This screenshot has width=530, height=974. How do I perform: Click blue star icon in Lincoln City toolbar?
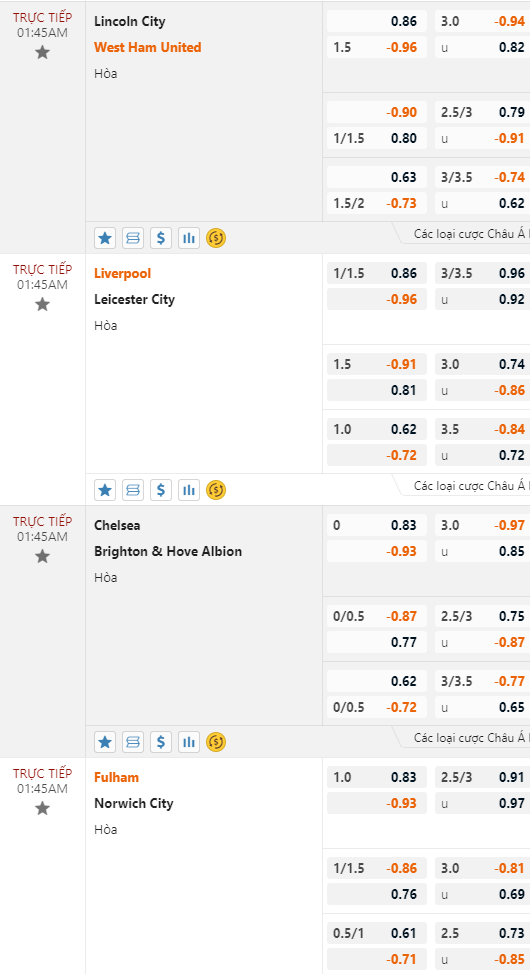pyautogui.click(x=105, y=238)
